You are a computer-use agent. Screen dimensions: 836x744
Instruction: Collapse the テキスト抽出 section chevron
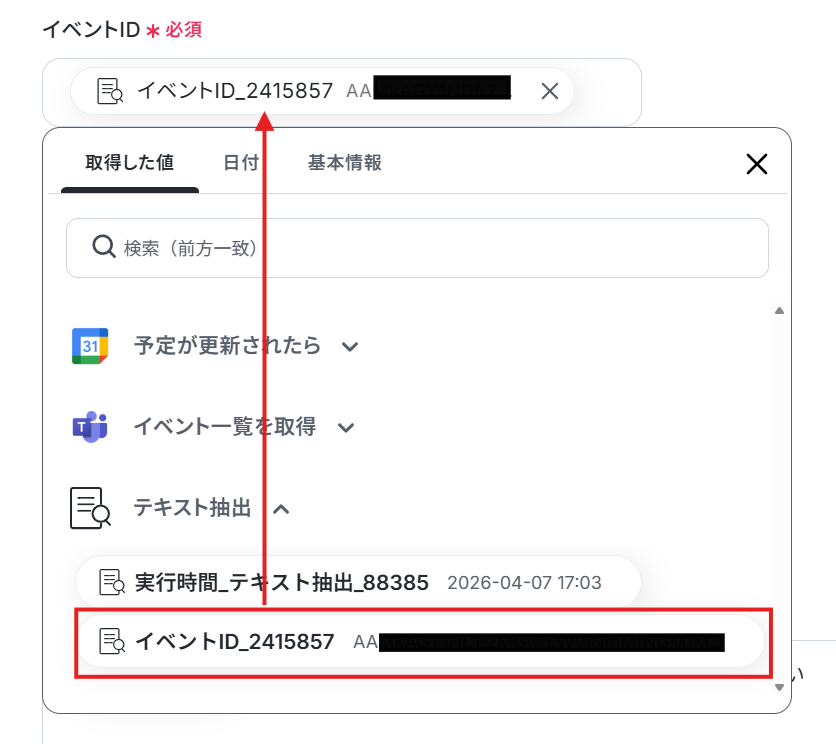[x=282, y=509]
